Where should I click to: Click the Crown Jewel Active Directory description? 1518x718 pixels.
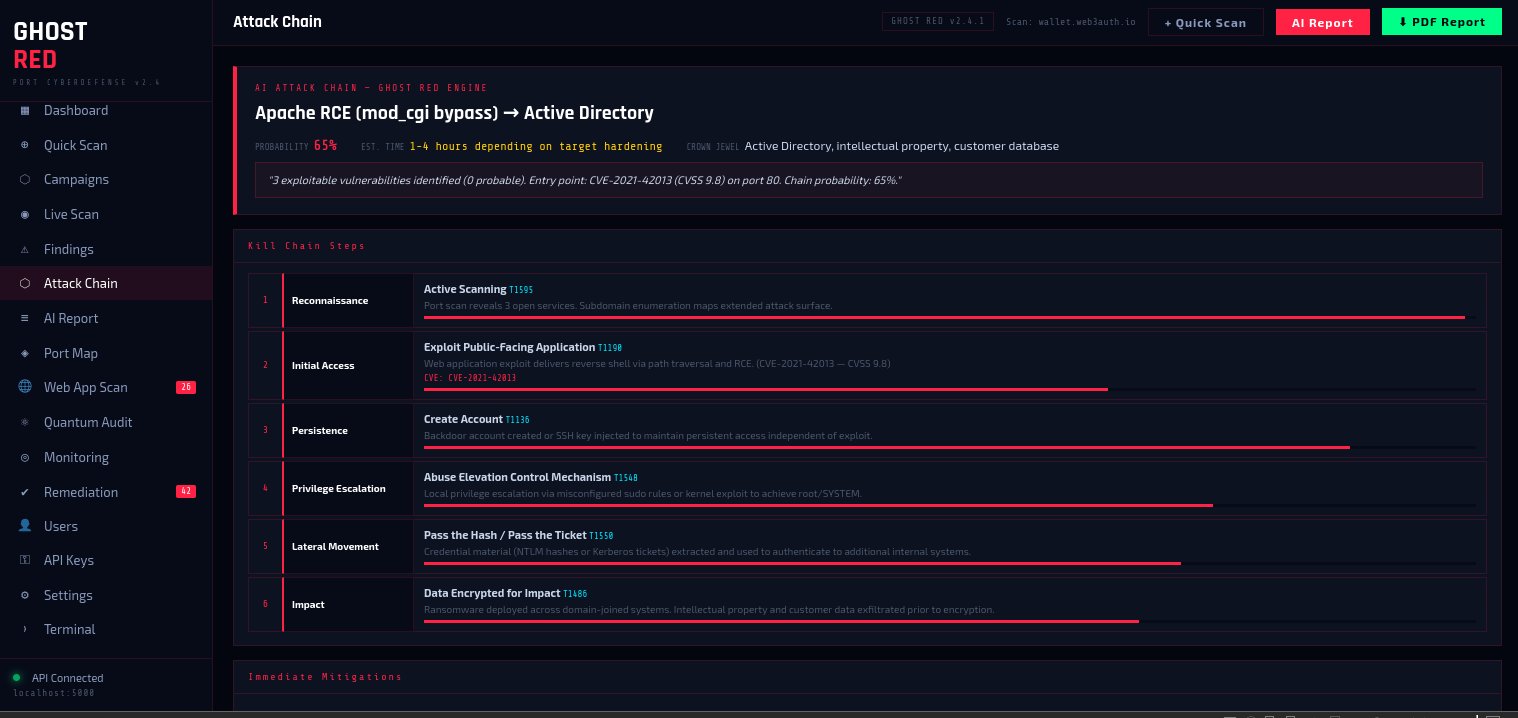point(902,146)
